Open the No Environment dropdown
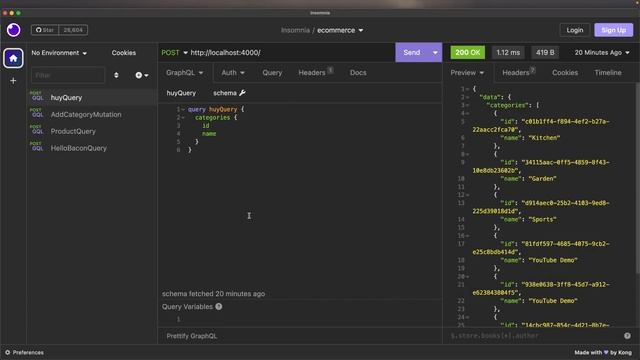640x360 pixels. [59, 53]
